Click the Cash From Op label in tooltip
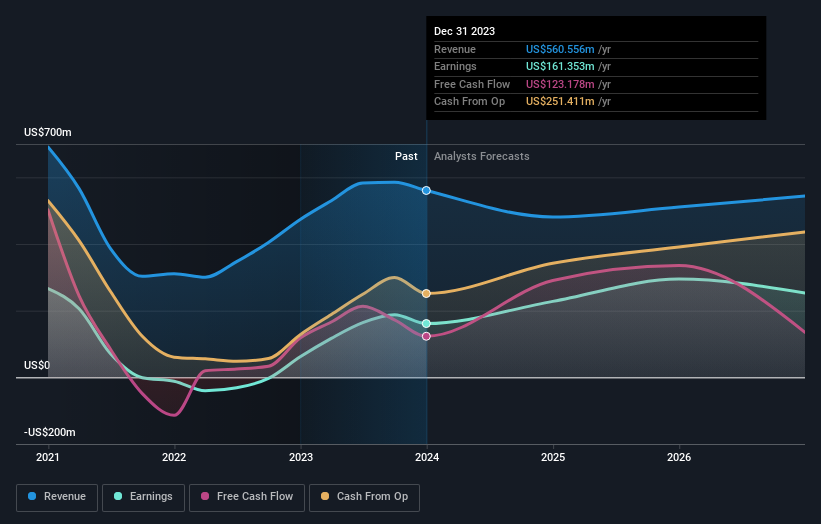This screenshot has height=524, width=821. coord(470,102)
